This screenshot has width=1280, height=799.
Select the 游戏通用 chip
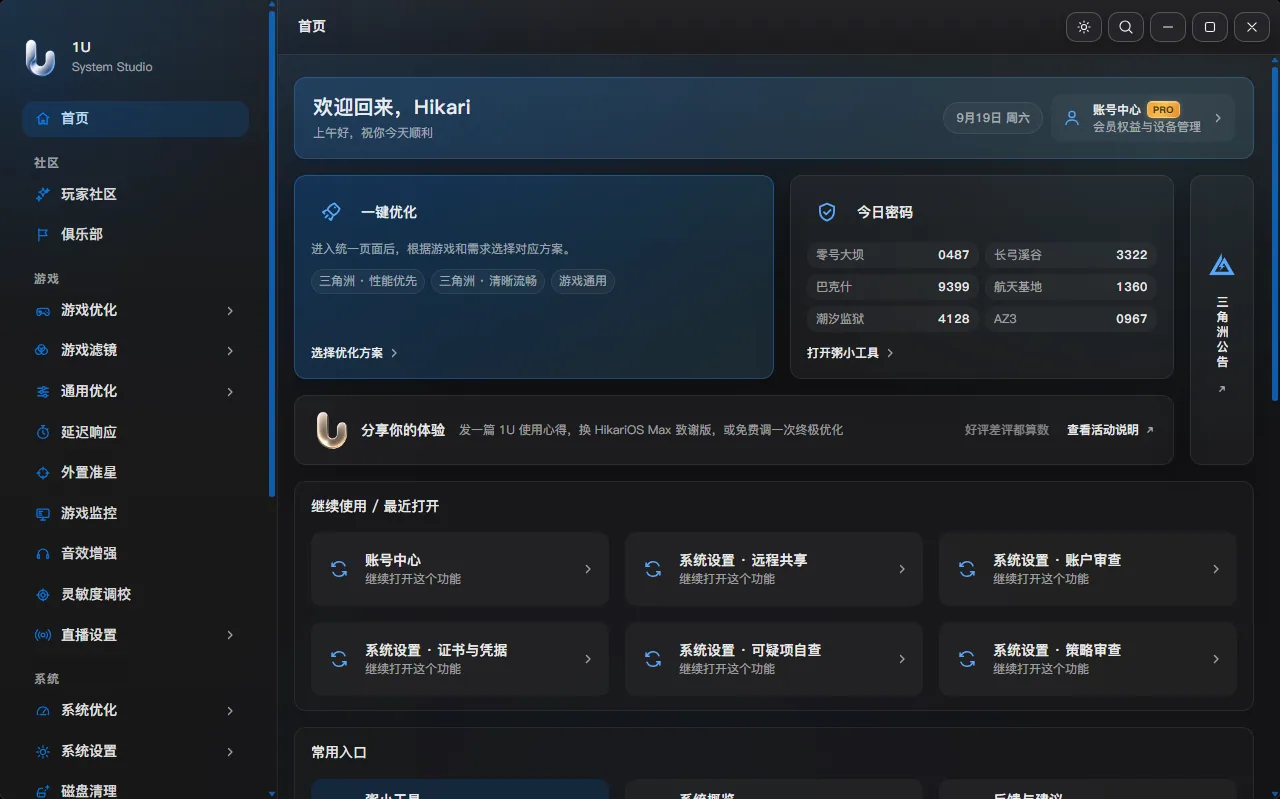(583, 281)
